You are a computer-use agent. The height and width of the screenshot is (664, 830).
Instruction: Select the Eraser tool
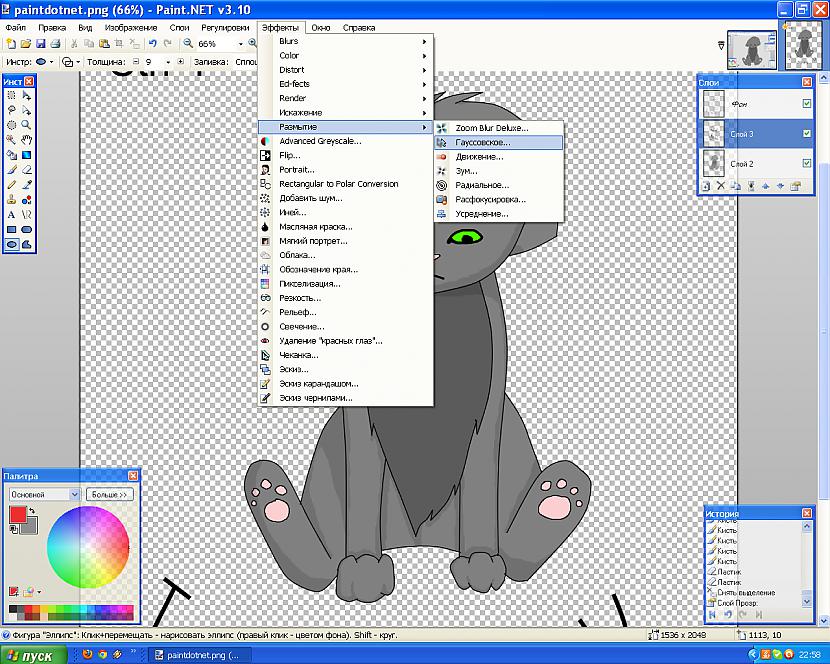tap(26, 170)
